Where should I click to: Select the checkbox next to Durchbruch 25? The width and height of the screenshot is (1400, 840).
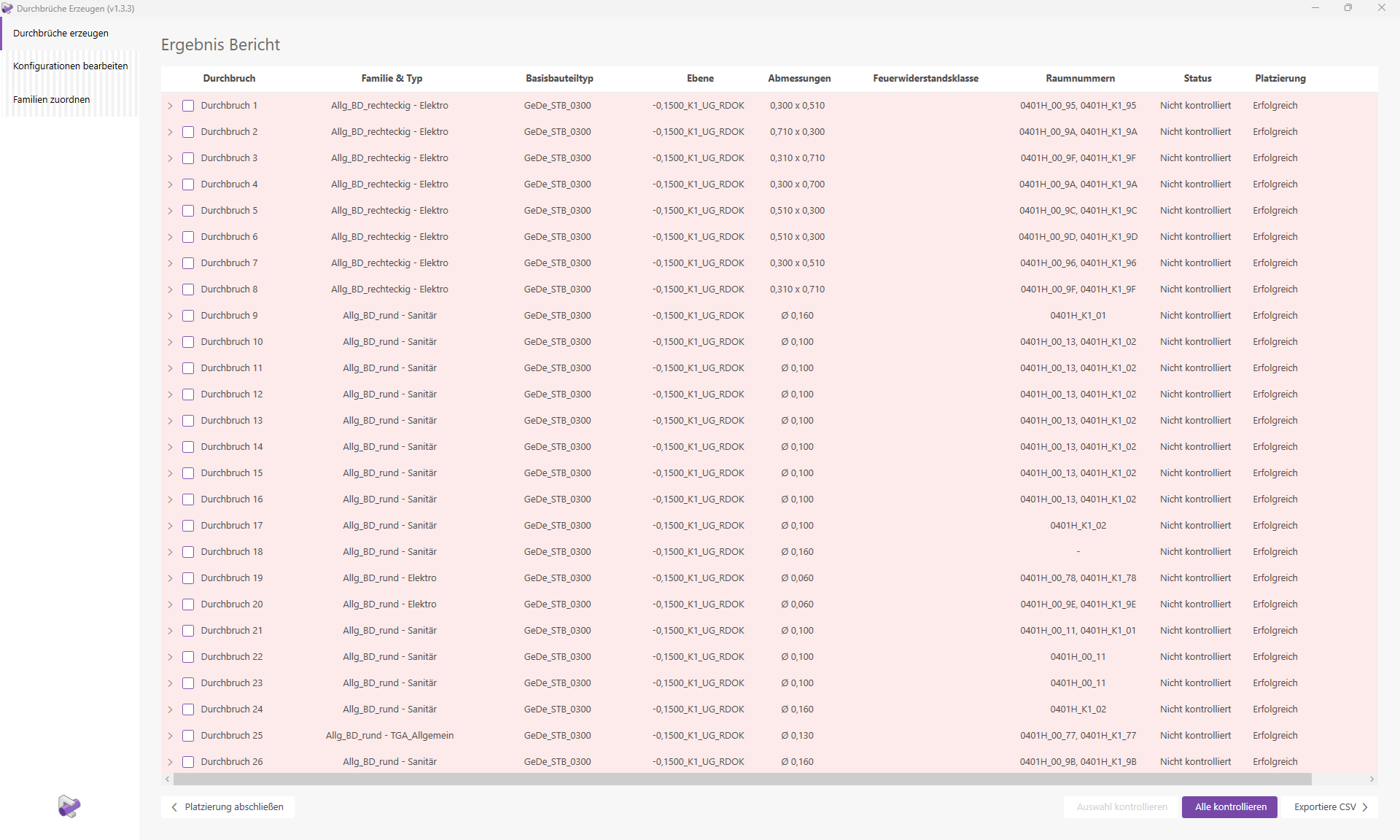188,736
